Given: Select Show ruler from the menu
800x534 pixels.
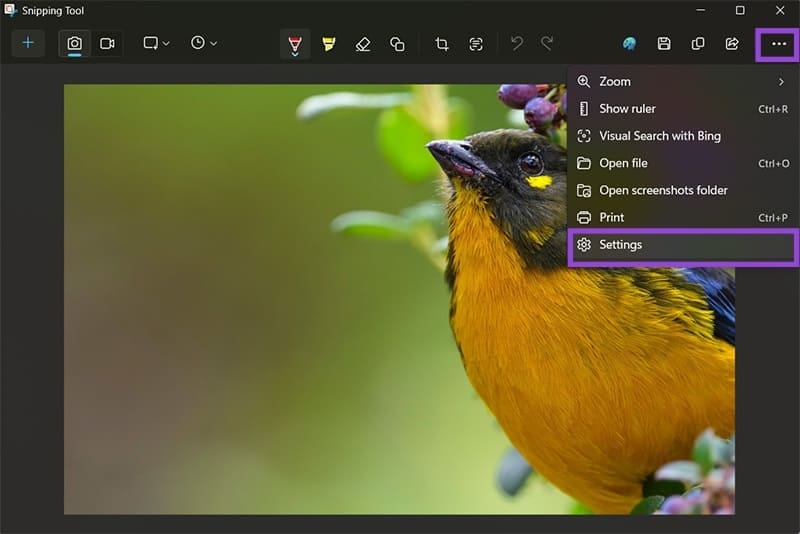Looking at the screenshot, I should [627, 109].
